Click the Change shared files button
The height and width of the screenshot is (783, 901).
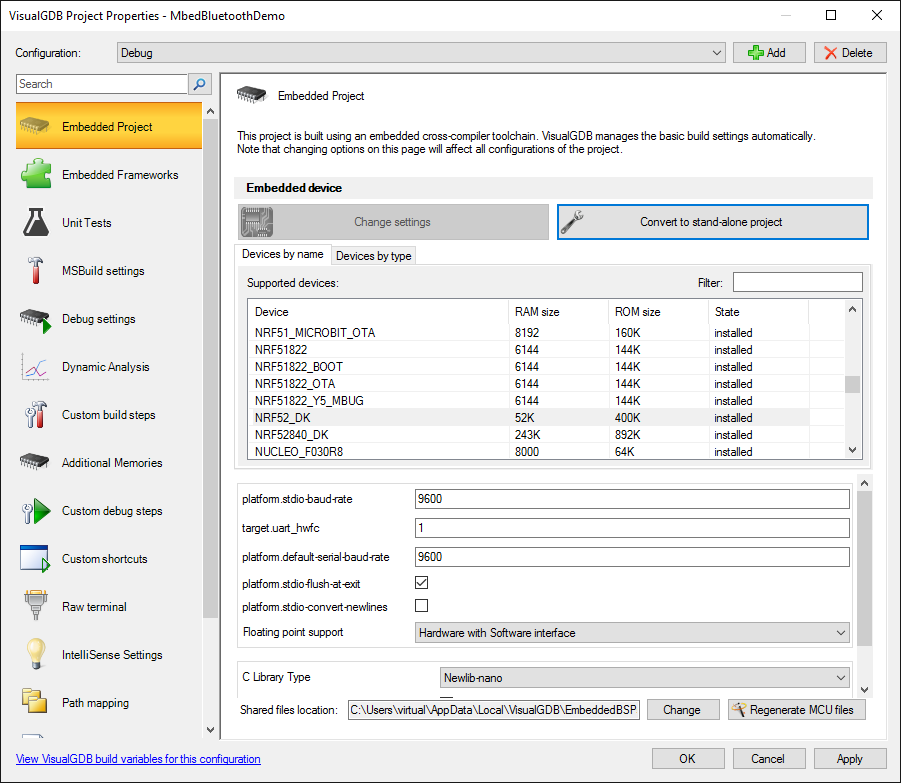point(683,709)
